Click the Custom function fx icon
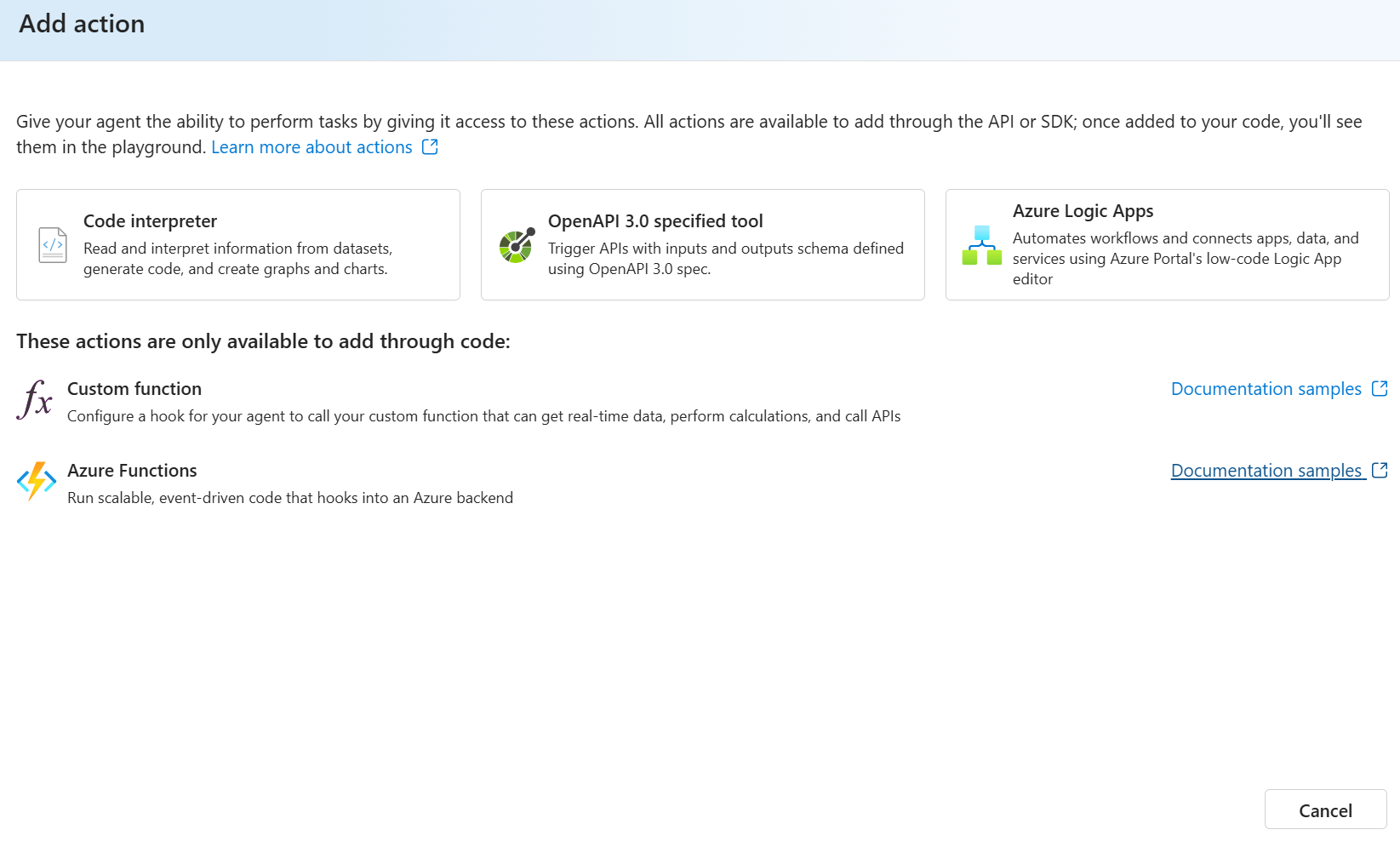Screen dimensions: 1400x841 pos(35,400)
